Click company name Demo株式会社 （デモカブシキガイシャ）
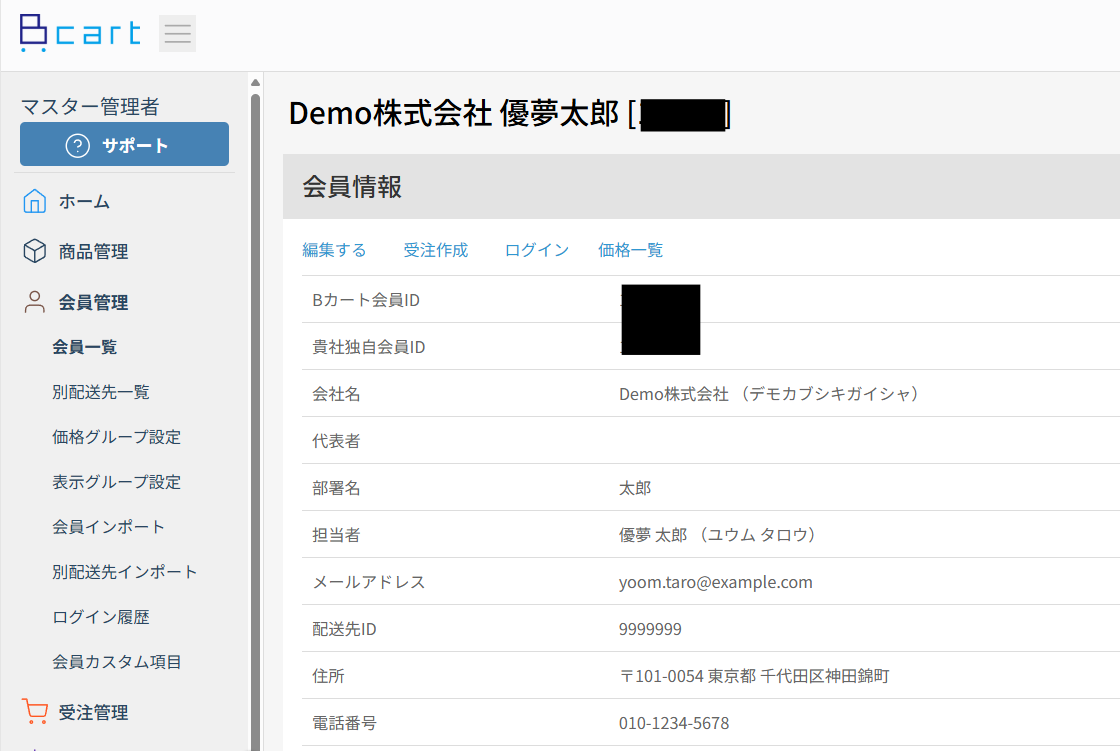Image resolution: width=1120 pixels, height=751 pixels. click(x=771, y=394)
